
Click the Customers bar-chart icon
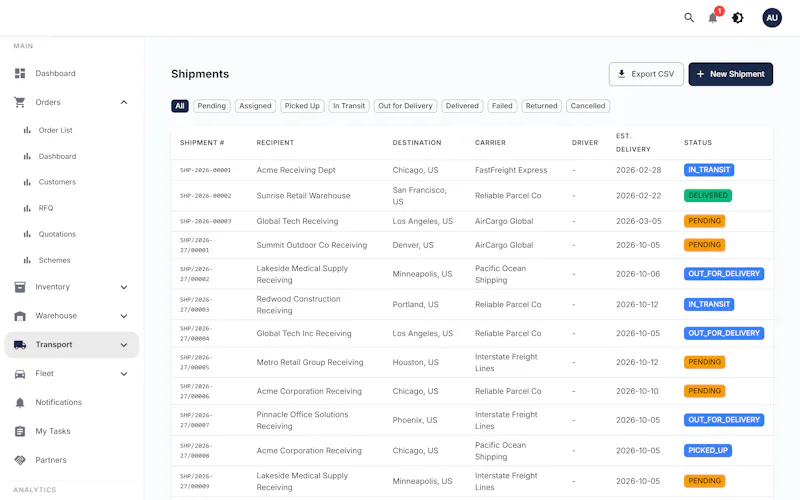[x=27, y=182]
